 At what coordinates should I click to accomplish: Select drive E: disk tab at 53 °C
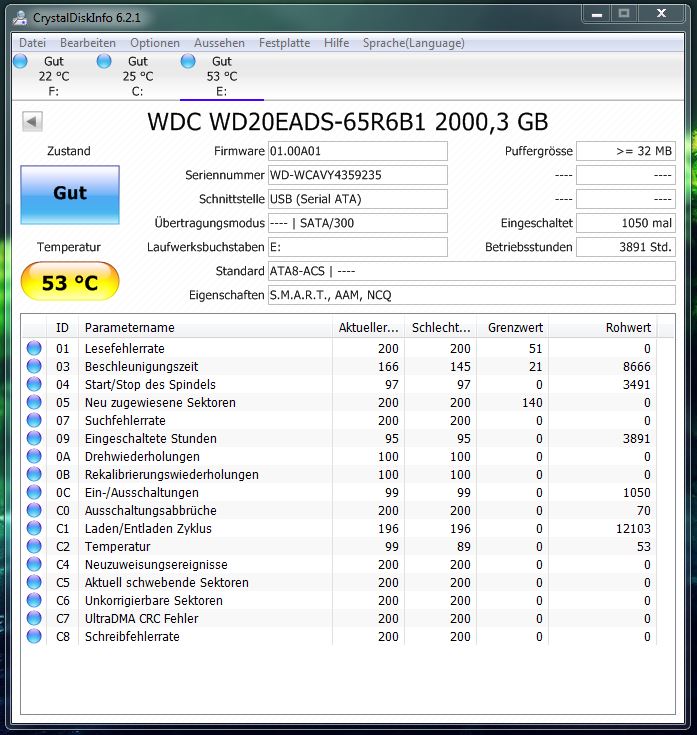click(222, 76)
